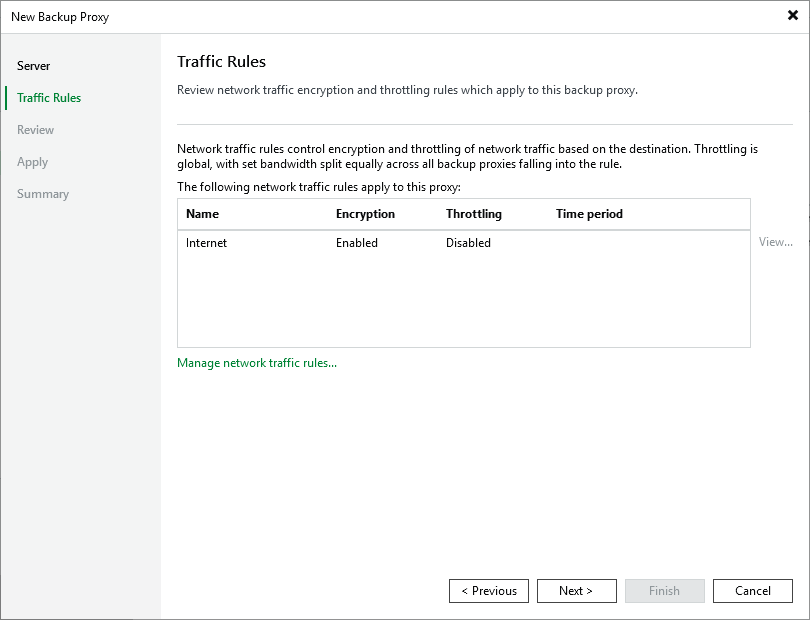Sort rules by the Name column header
Viewport: 810px width, 620px height.
click(x=202, y=214)
